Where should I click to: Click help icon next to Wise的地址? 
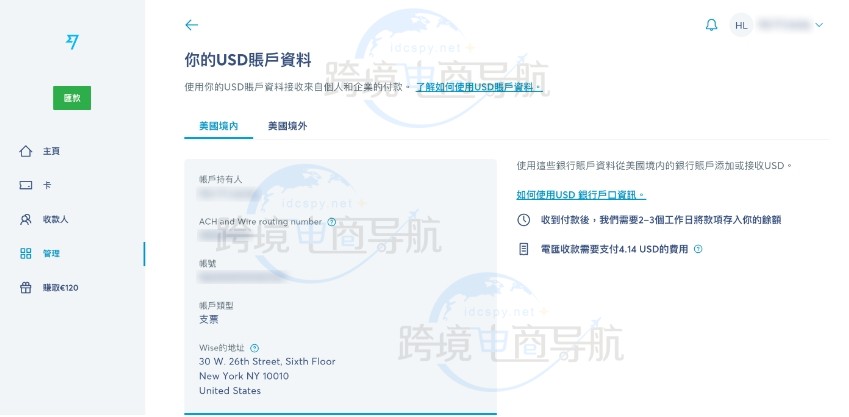click(255, 348)
